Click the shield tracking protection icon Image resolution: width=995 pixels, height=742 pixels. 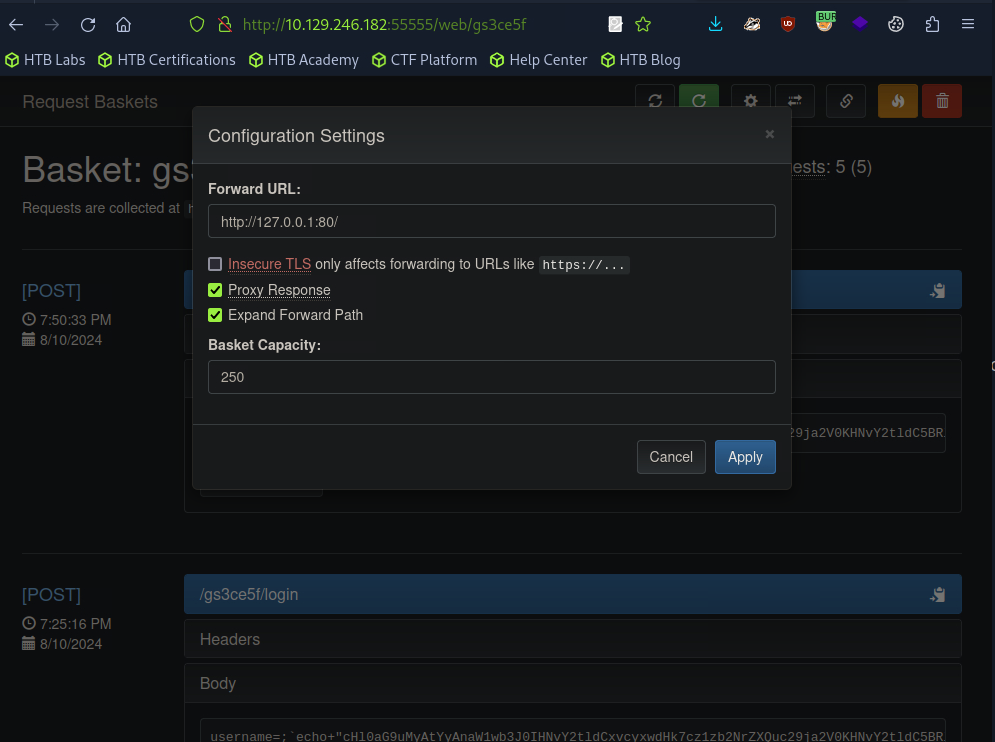(197, 25)
